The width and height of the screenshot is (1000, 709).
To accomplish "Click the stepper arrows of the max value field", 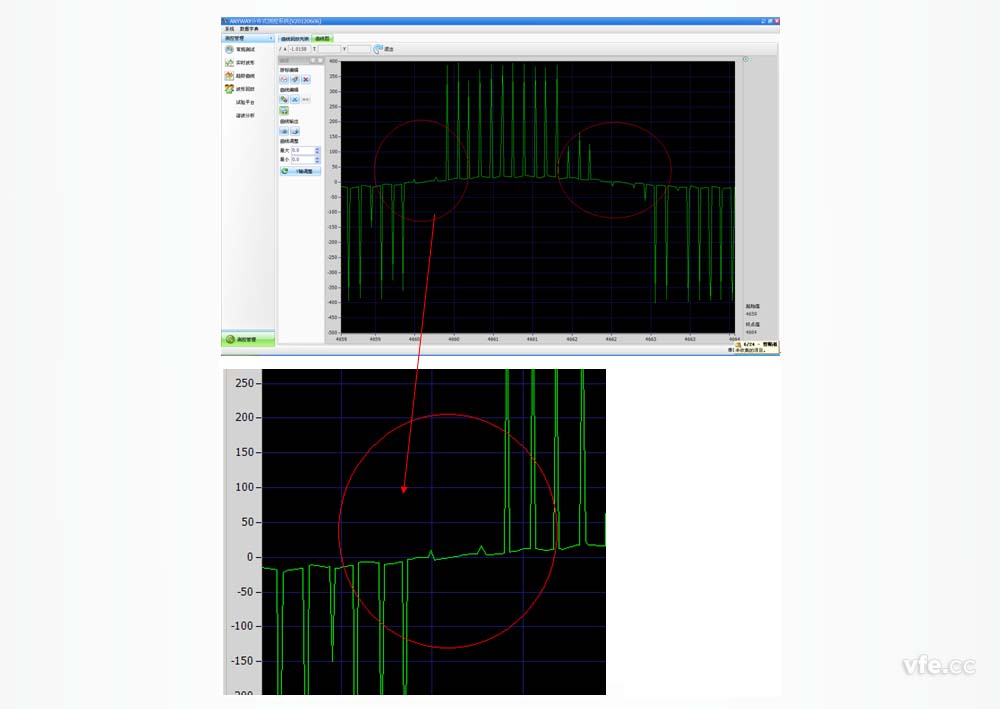I will pyautogui.click(x=317, y=150).
